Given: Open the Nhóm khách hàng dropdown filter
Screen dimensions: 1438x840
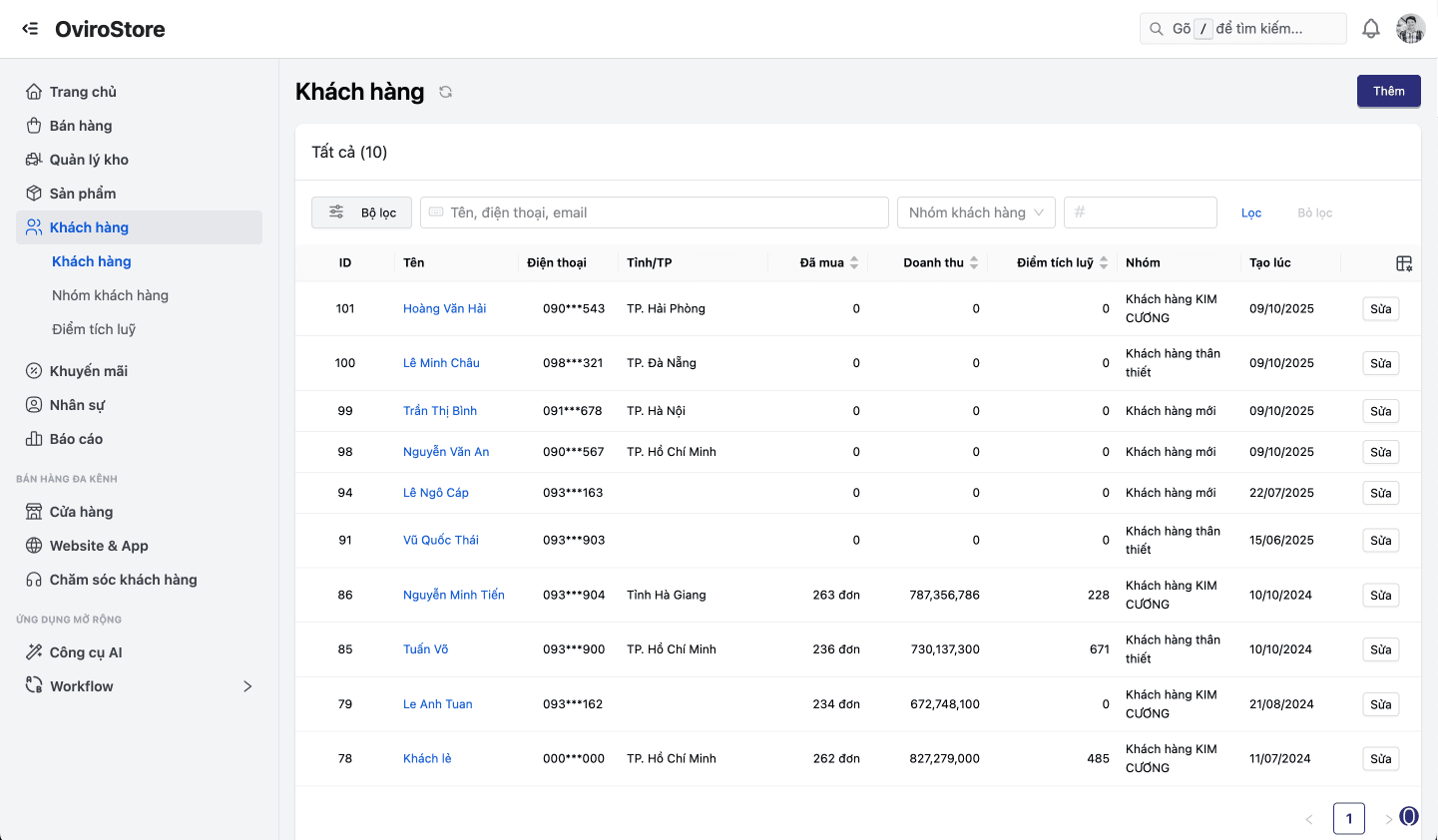Looking at the screenshot, I should click(976, 211).
